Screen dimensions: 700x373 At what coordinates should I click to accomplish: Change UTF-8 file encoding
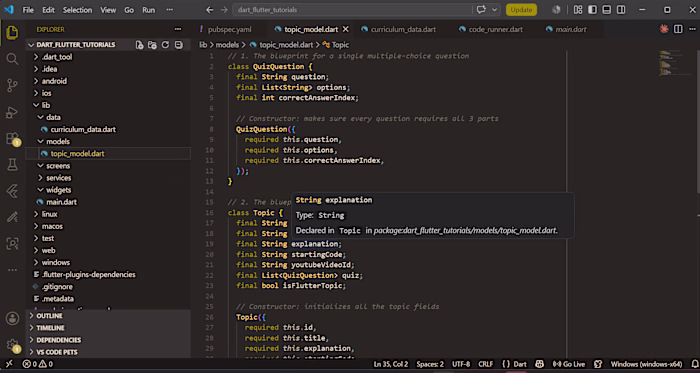(x=461, y=364)
